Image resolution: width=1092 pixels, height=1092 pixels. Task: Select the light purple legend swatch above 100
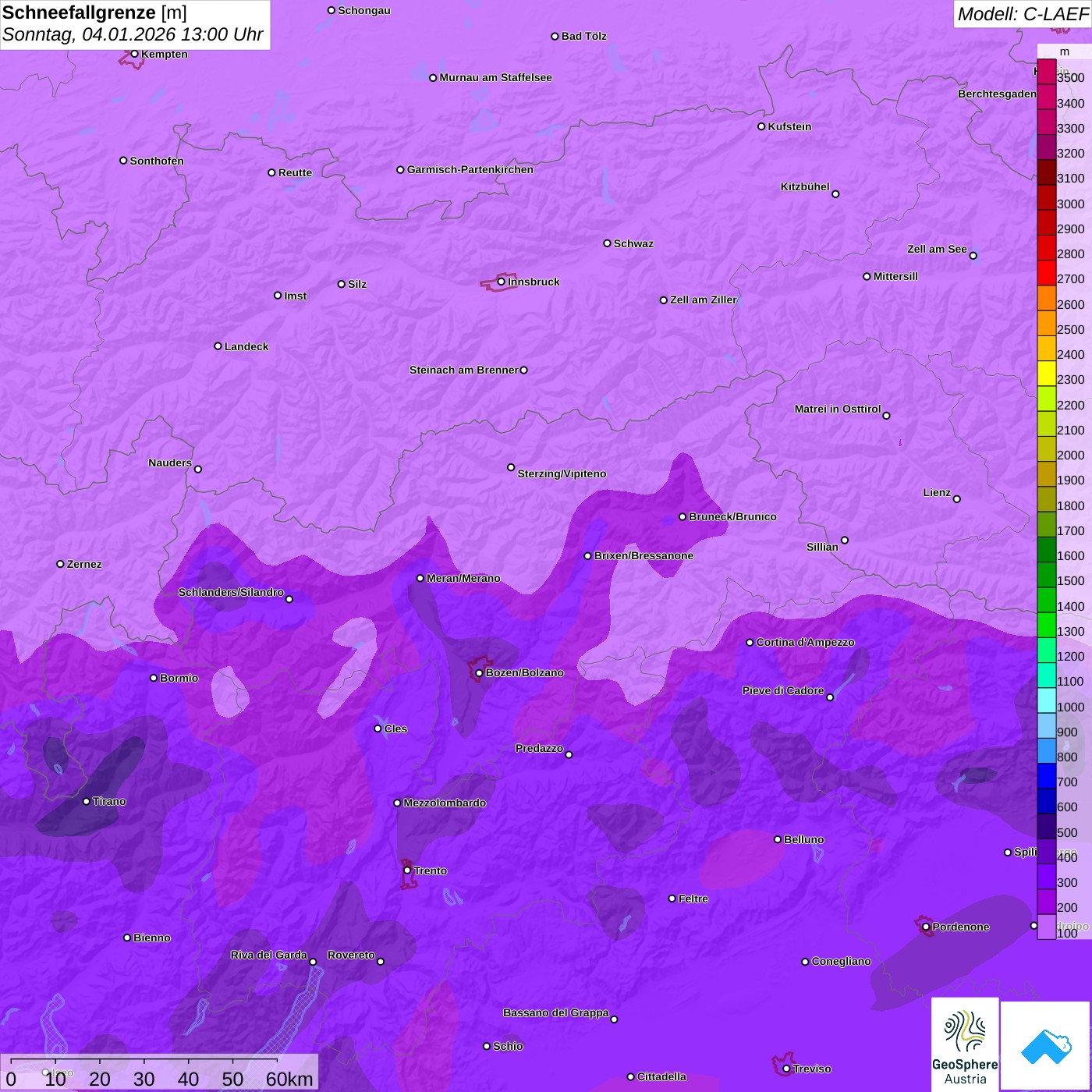click(1047, 927)
